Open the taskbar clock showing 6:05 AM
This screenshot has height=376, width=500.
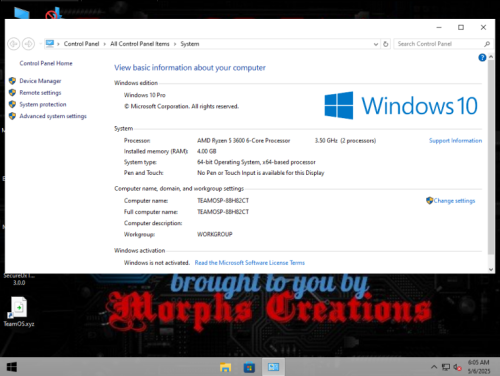479,367
